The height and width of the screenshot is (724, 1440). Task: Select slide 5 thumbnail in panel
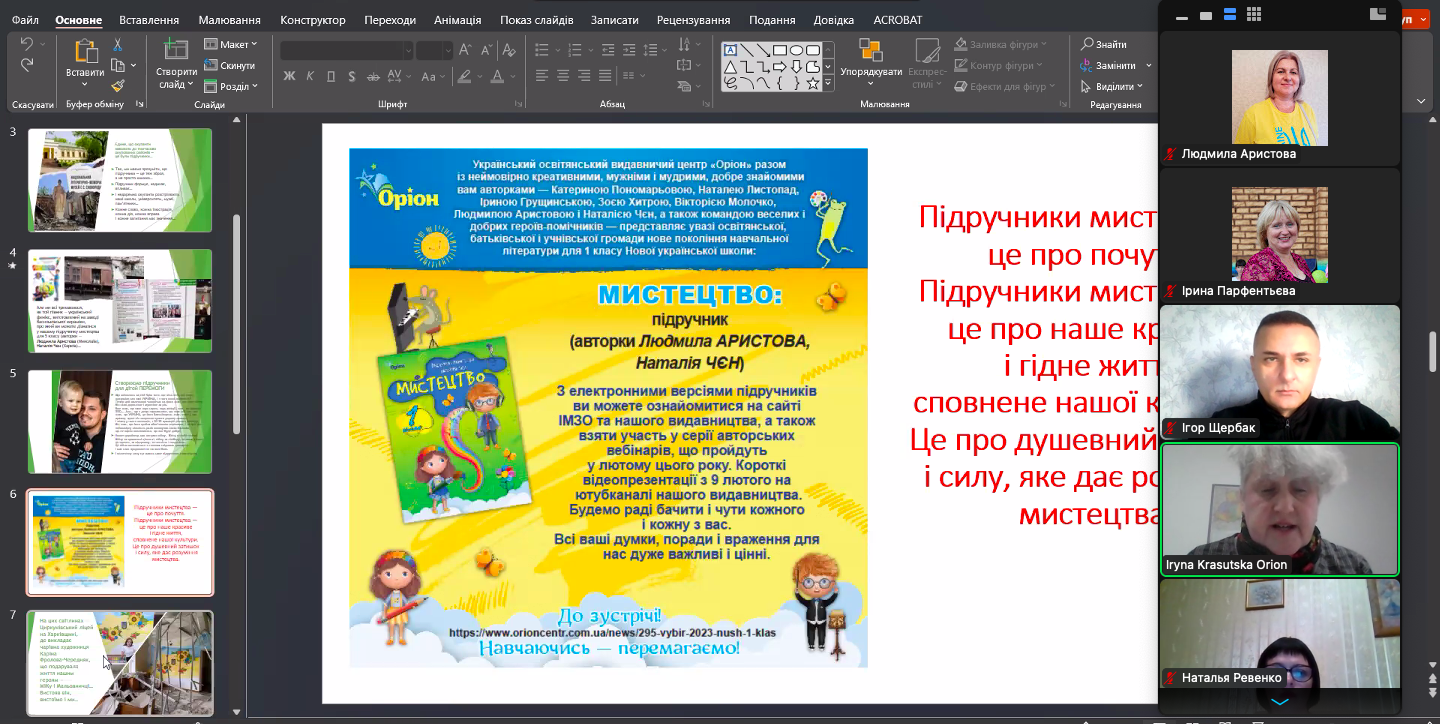pyautogui.click(x=120, y=422)
